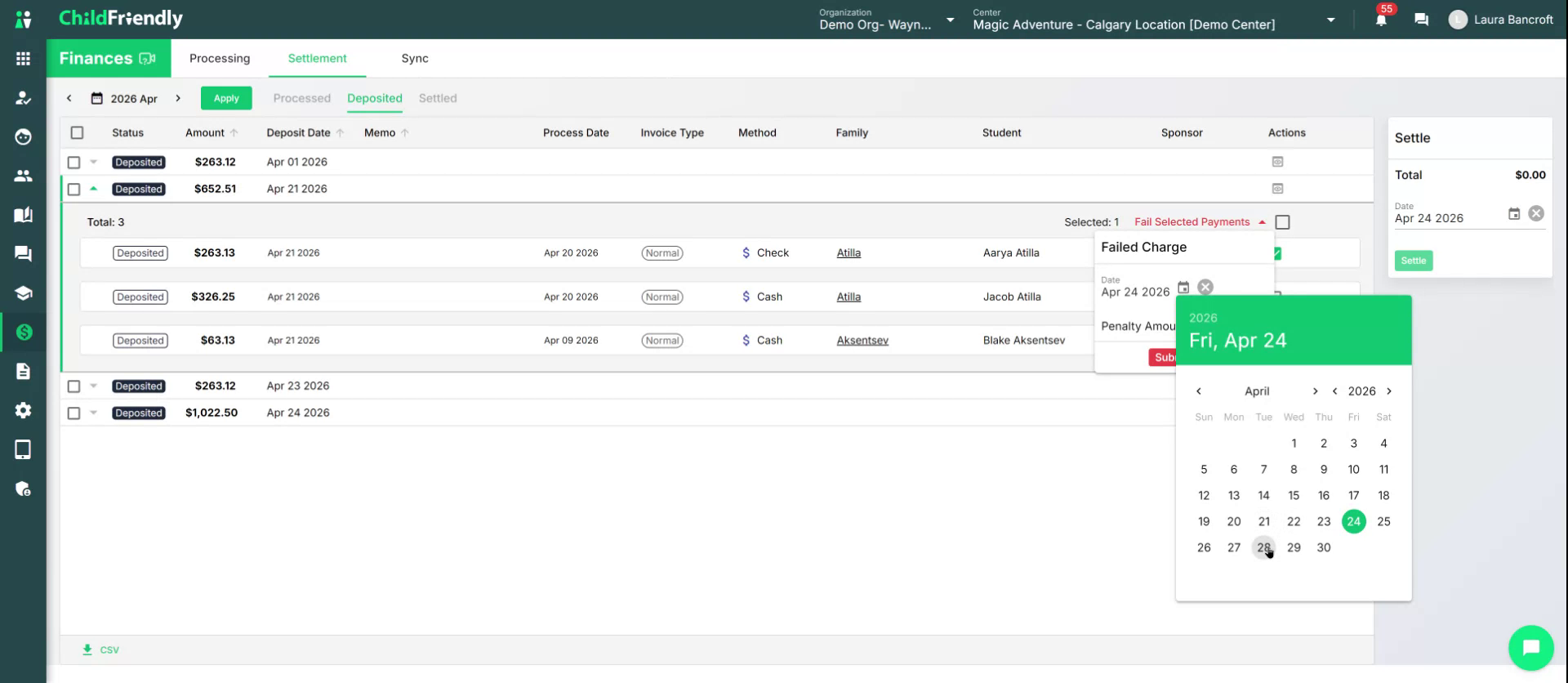
Task: Show the Processed sub-tab
Action: click(x=302, y=98)
